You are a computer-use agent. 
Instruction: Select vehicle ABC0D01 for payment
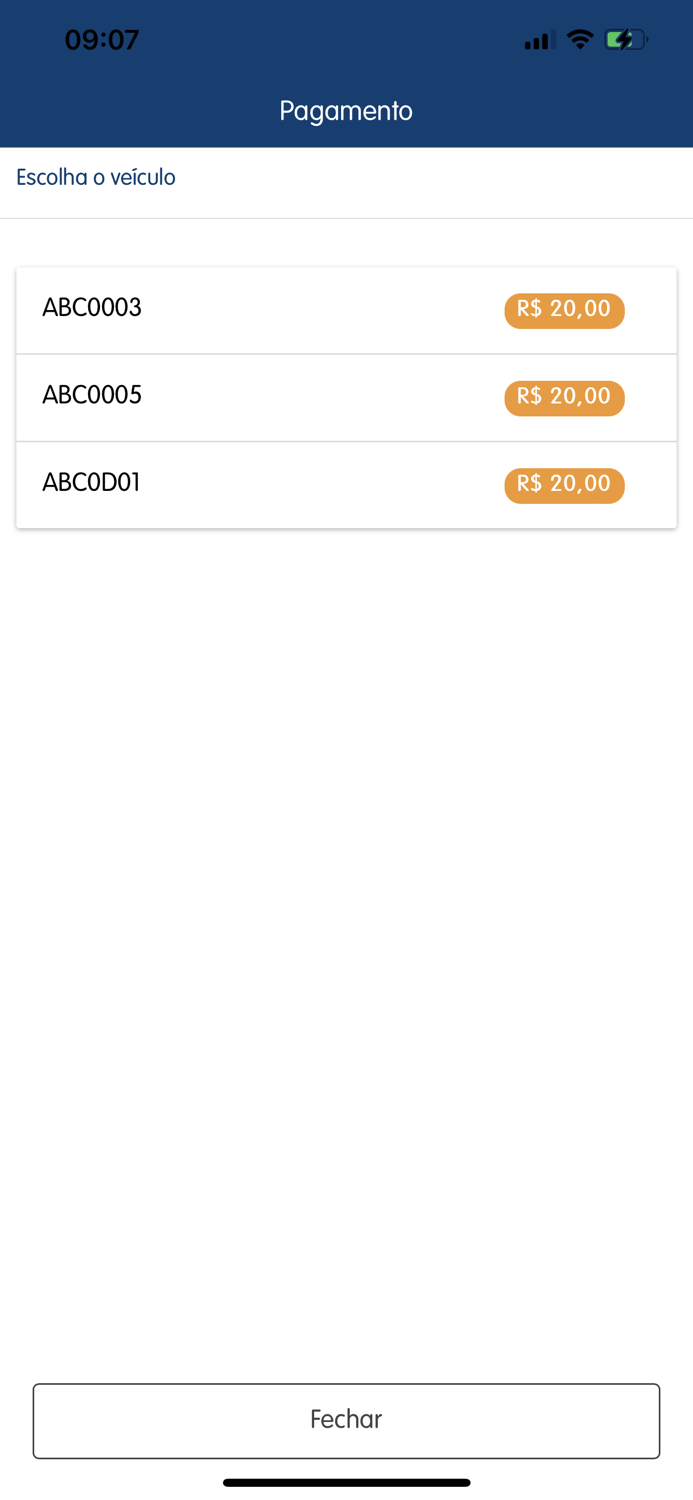(x=346, y=484)
